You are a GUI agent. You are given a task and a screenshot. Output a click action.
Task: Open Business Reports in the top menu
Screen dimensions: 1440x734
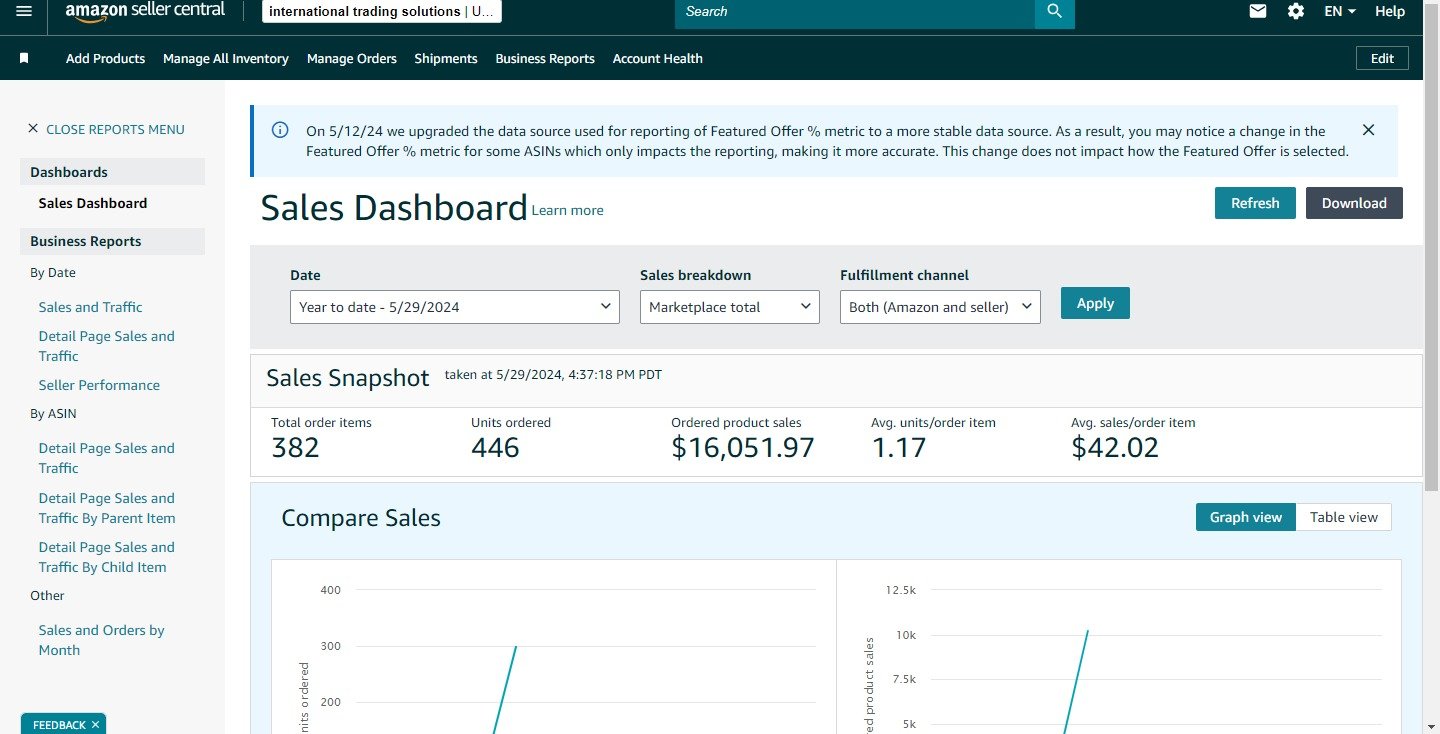[544, 59]
